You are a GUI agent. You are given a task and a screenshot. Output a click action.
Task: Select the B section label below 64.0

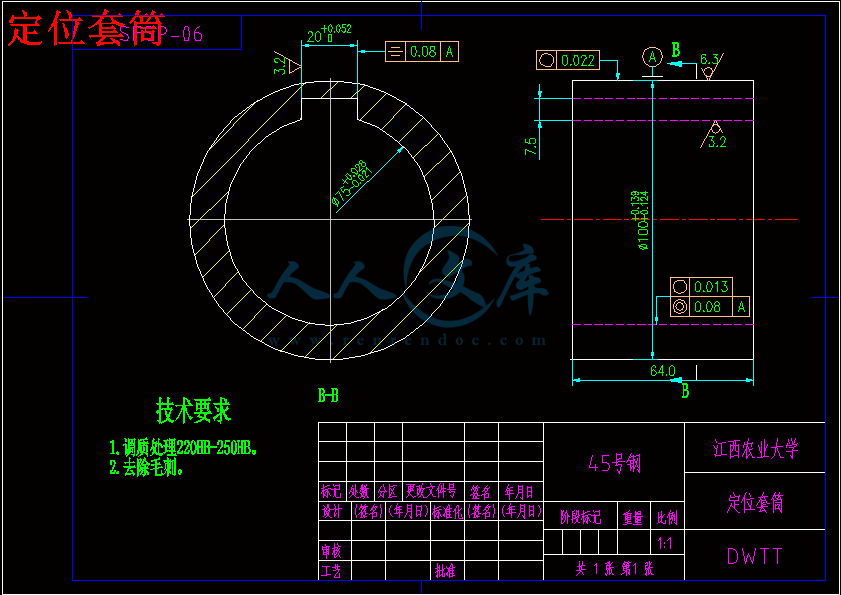[685, 391]
